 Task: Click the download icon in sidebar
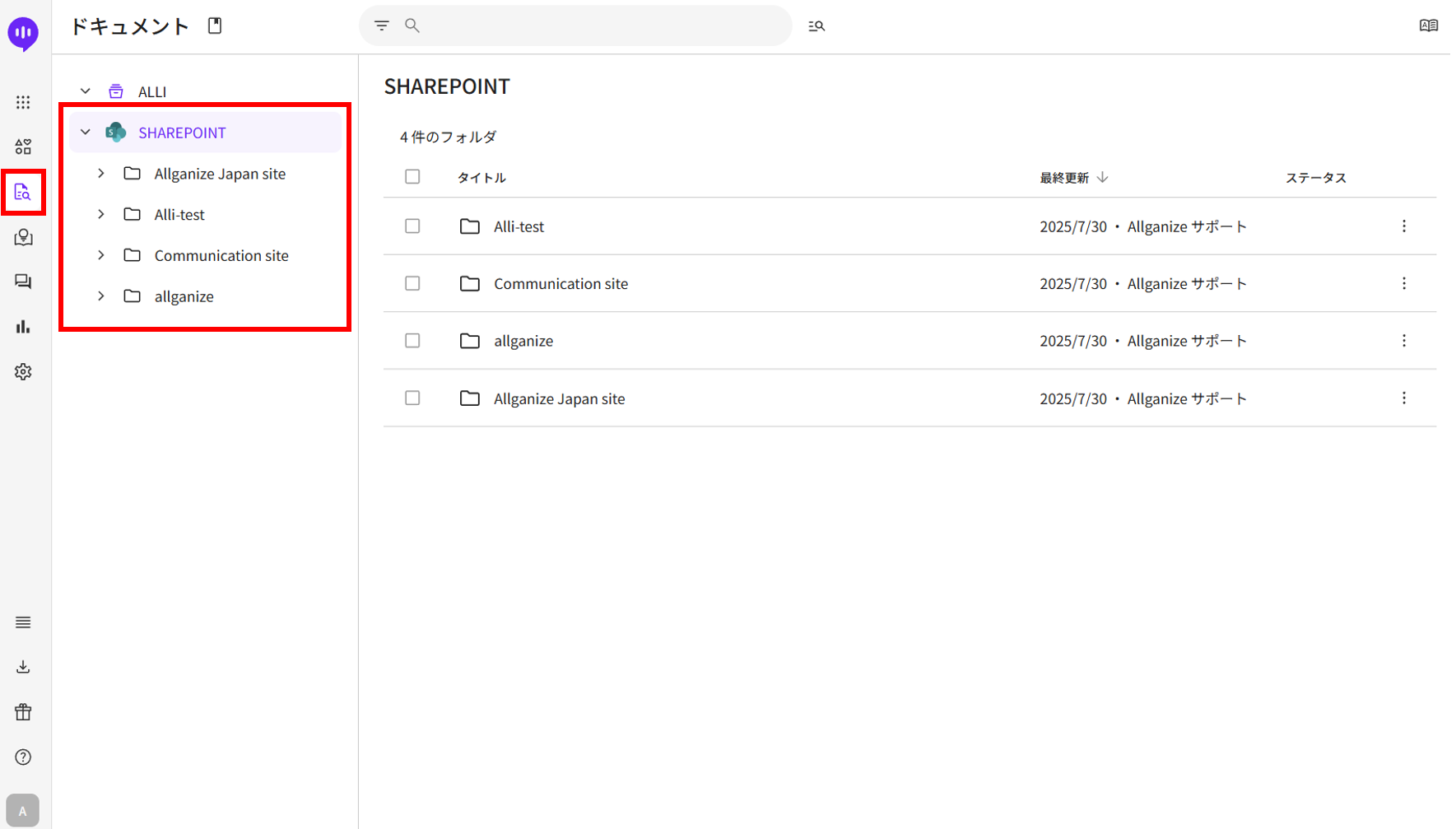[x=23, y=667]
